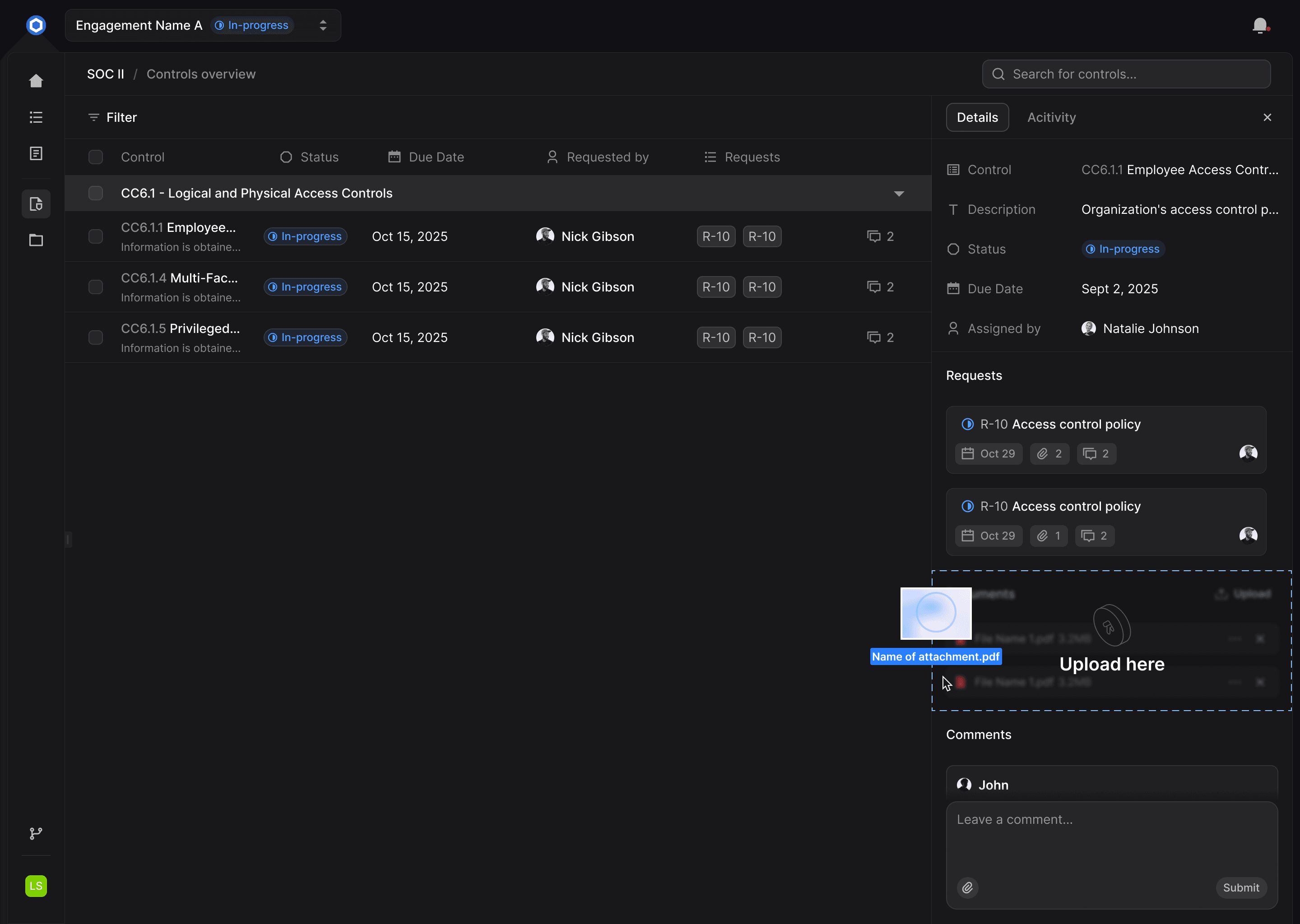Toggle the select-all header checkbox
The image size is (1300, 924).
(96, 157)
